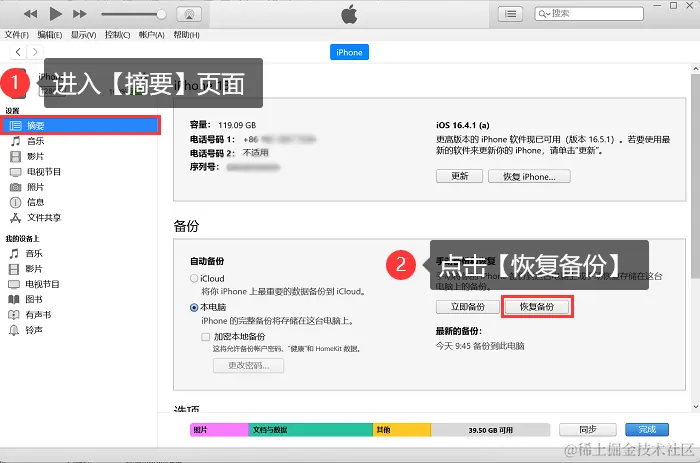Click the iOS 16.4.1 (a) version text
700x463 pixels.
click(462, 125)
